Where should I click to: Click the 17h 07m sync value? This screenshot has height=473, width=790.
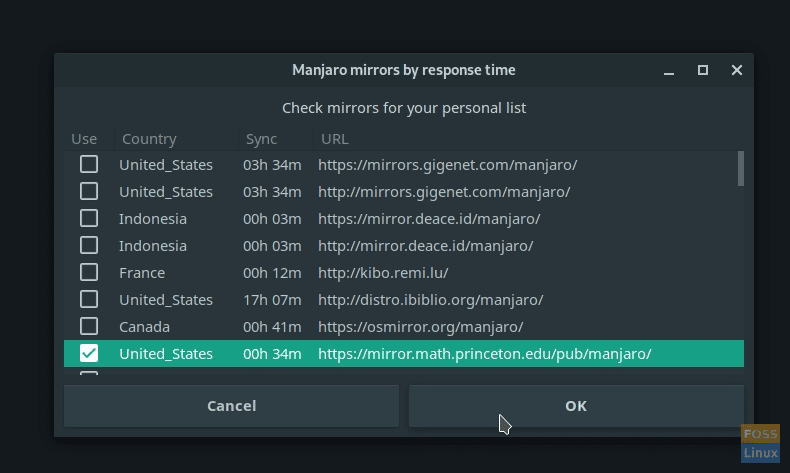pyautogui.click(x=272, y=300)
